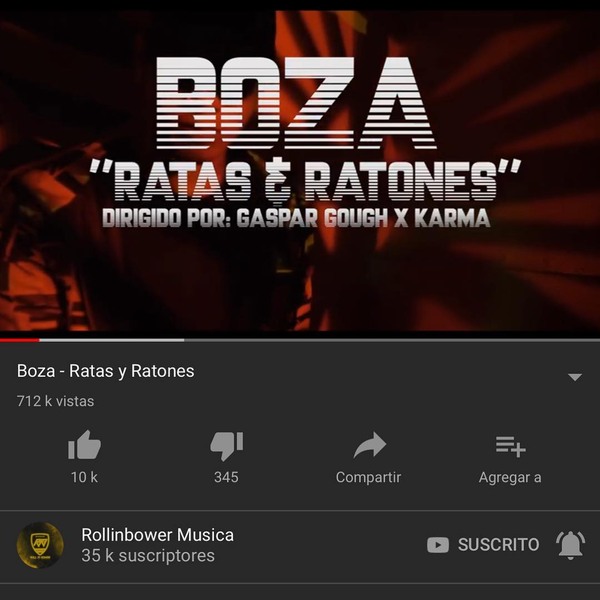Viewport: 600px width, 600px height.
Task: Jump to the buffered gray section of the progress bar
Action: 111,340
